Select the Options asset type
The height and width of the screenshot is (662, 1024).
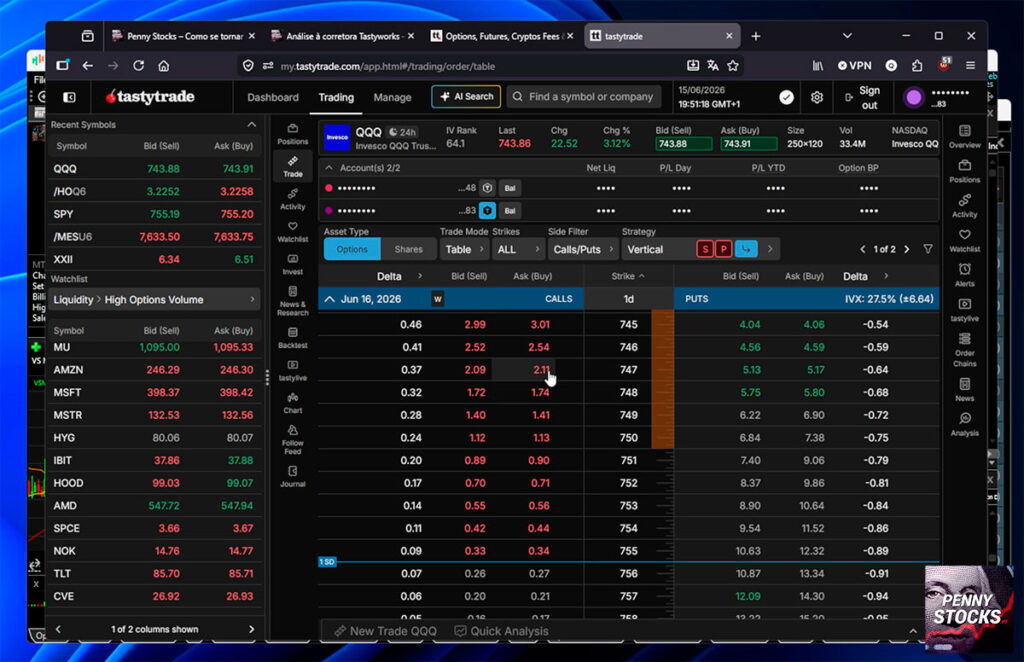tap(352, 249)
